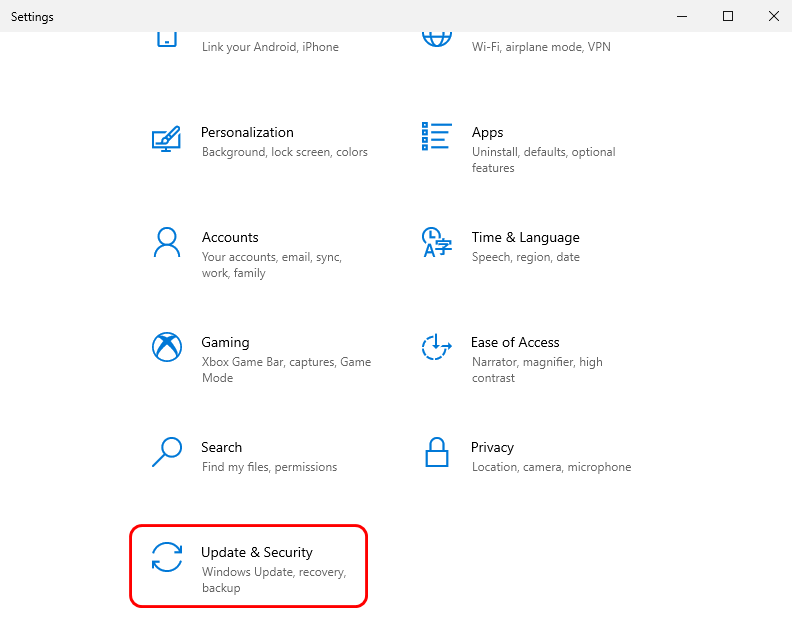Click 'Xbox Game Bar, captures, Game Mode' text

(286, 370)
